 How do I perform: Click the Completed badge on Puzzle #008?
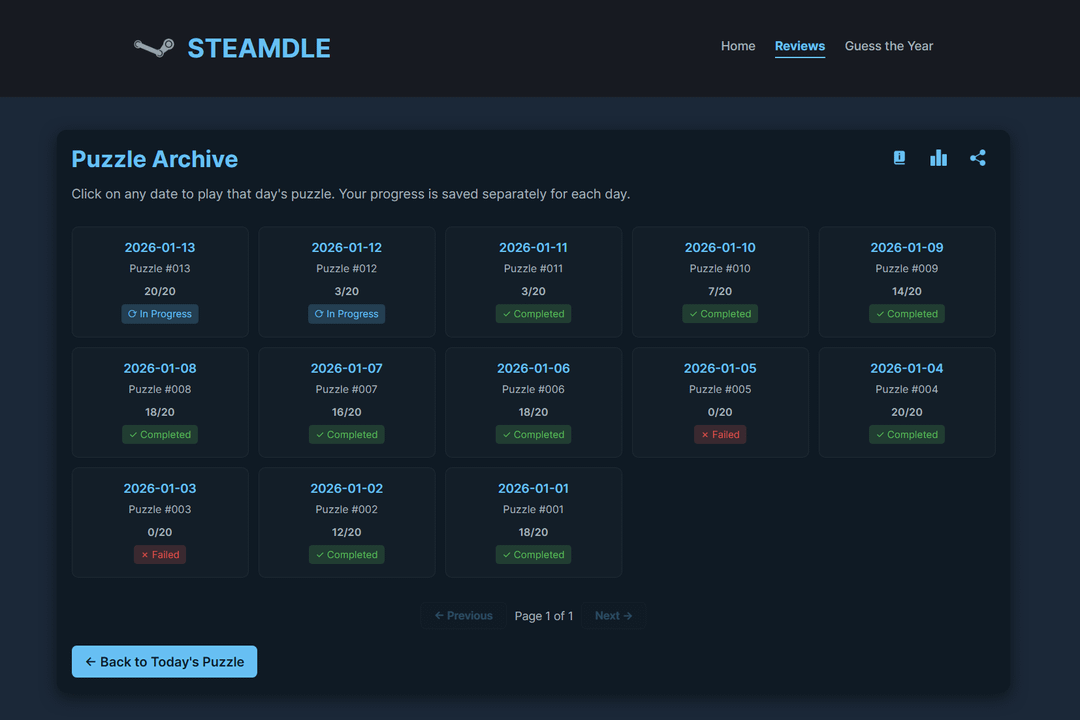[160, 435]
